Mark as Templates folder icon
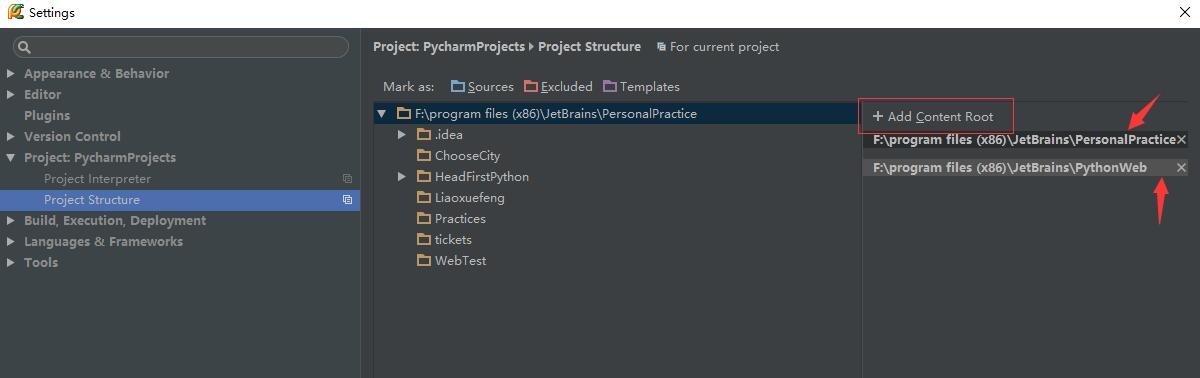 tap(610, 87)
